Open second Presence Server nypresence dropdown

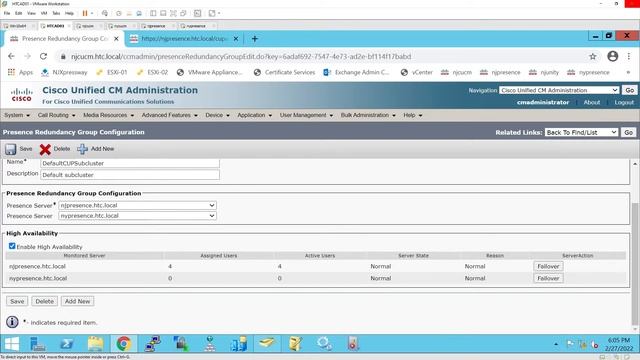pyautogui.click(x=137, y=216)
